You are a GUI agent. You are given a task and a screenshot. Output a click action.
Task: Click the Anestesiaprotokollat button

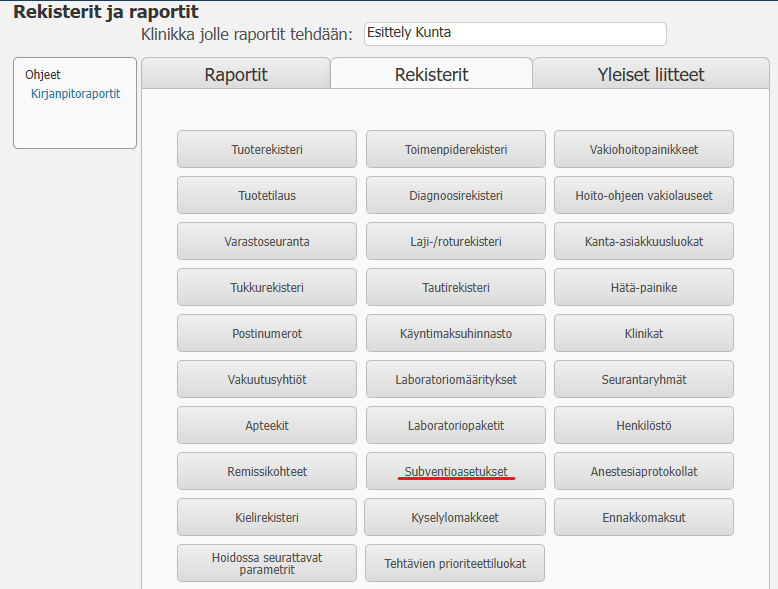tap(644, 471)
